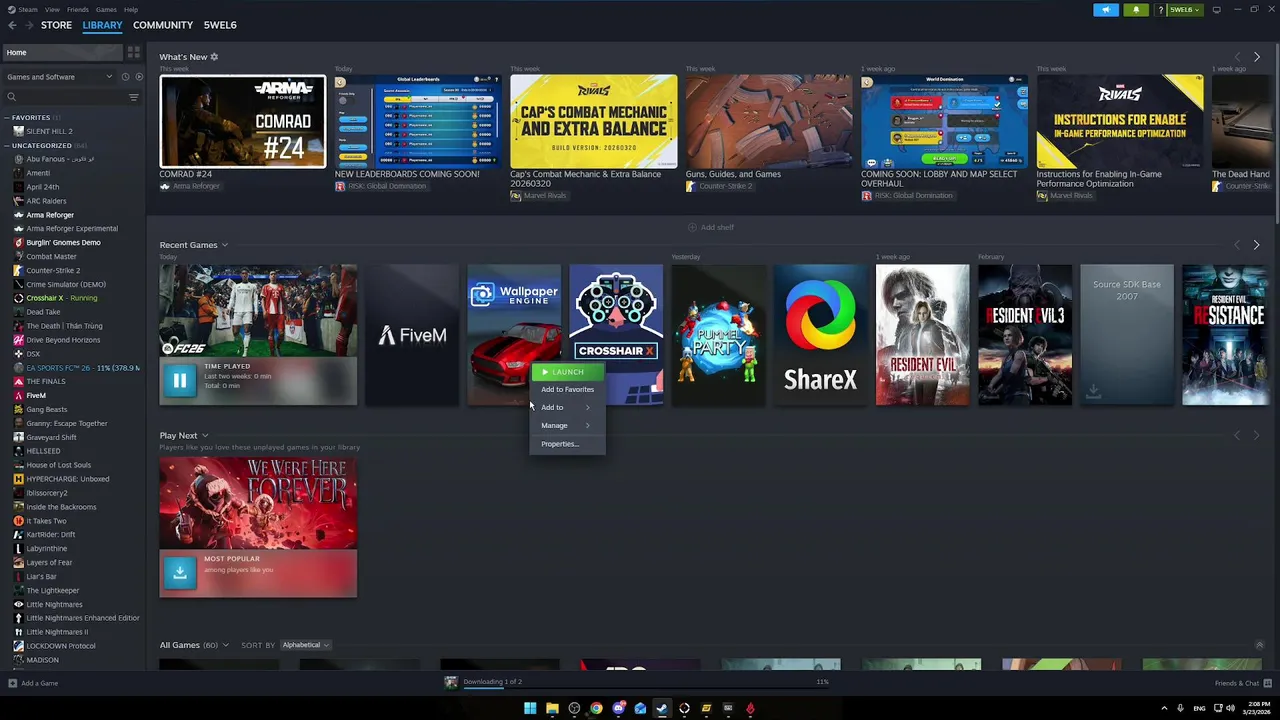Open the 5WEL6 profile tab
Image resolution: width=1280 pixels, height=720 pixels.
click(220, 25)
